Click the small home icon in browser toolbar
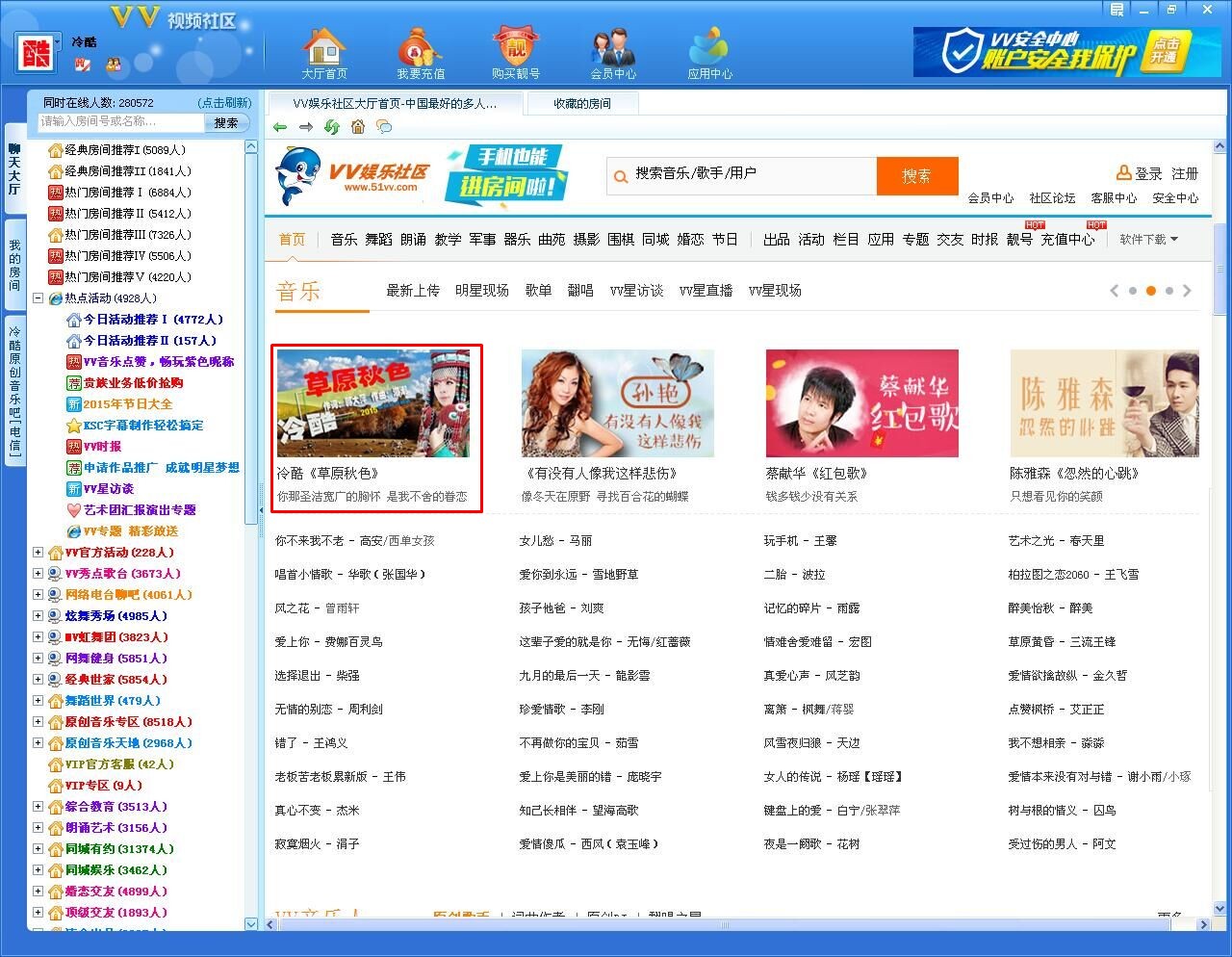The height and width of the screenshot is (957, 1232). [x=358, y=127]
